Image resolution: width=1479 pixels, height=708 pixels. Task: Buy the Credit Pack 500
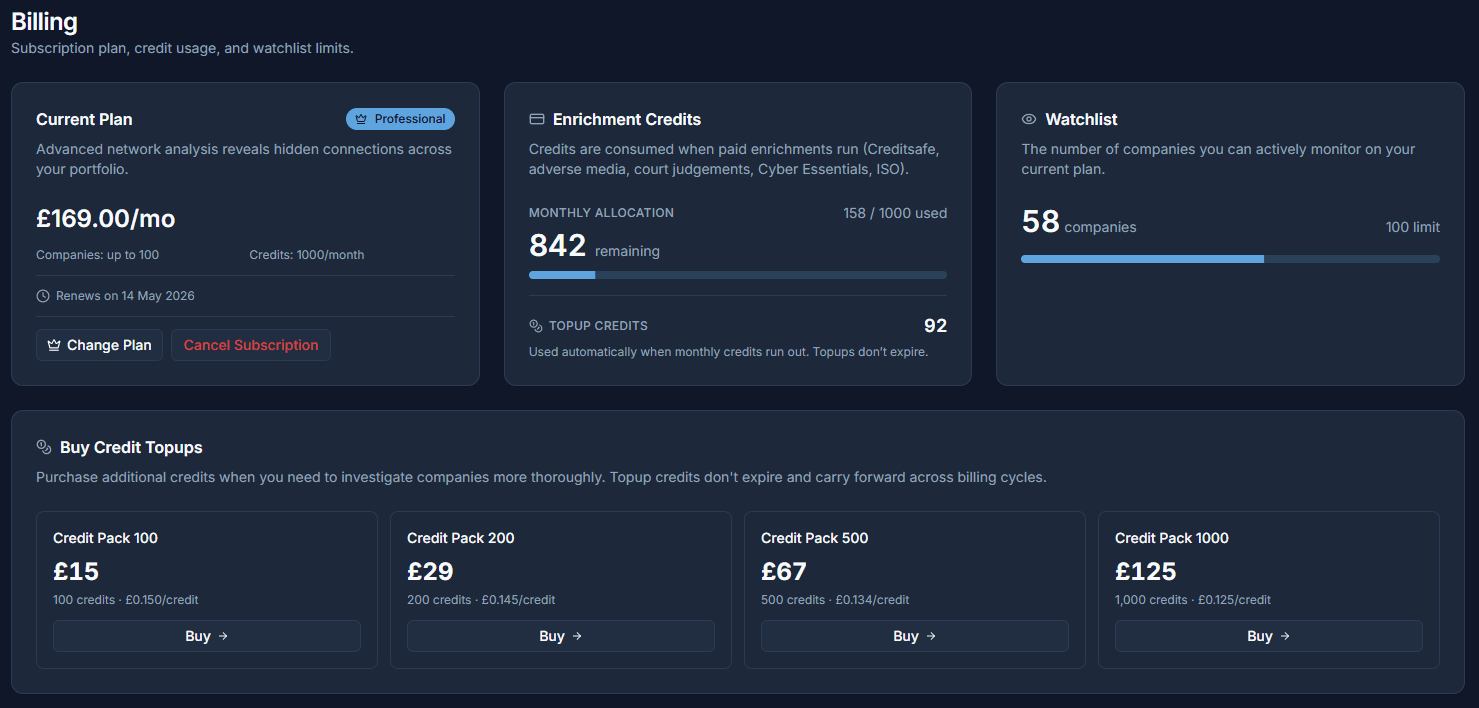tap(915, 636)
